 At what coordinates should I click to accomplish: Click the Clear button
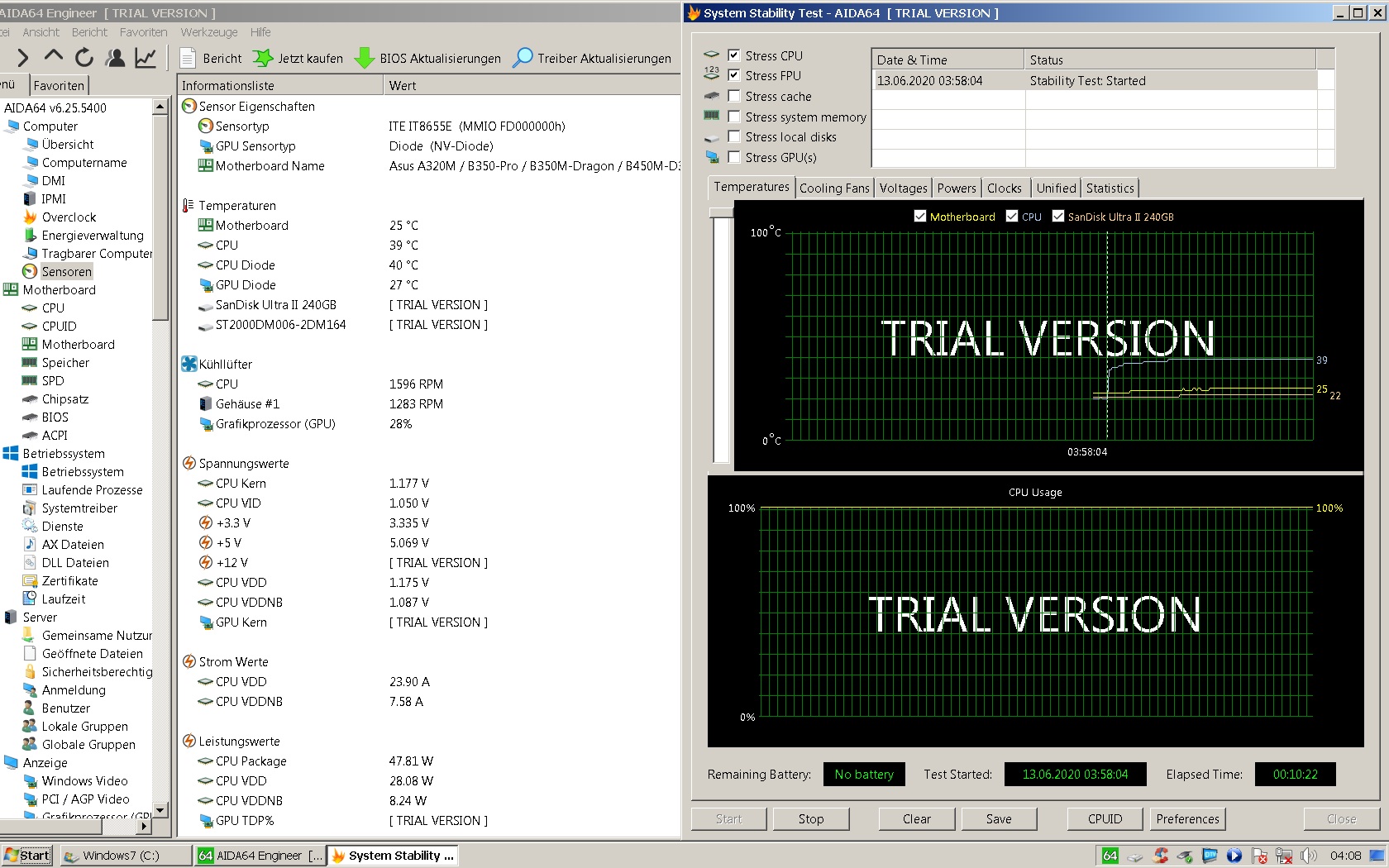tap(917, 818)
